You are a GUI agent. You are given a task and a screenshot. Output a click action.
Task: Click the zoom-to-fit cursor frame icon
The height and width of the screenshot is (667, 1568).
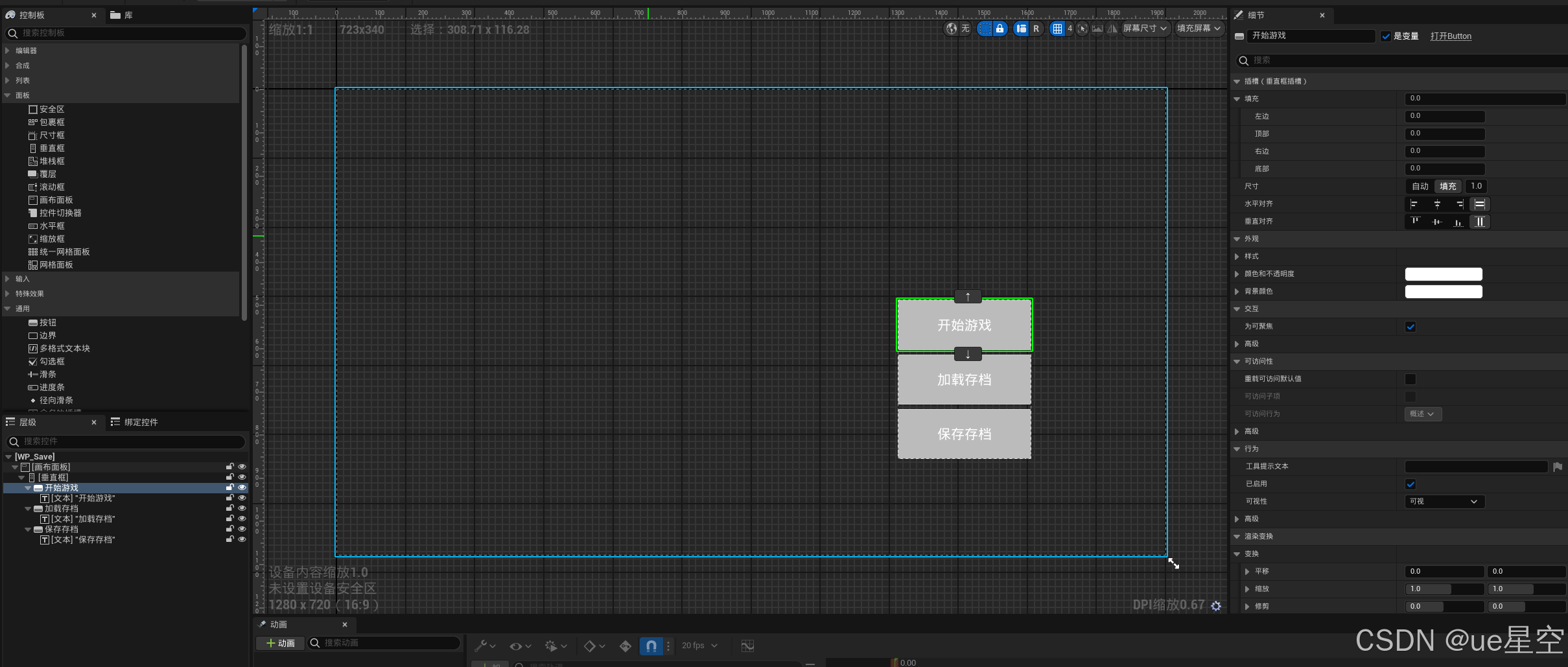[1082, 29]
